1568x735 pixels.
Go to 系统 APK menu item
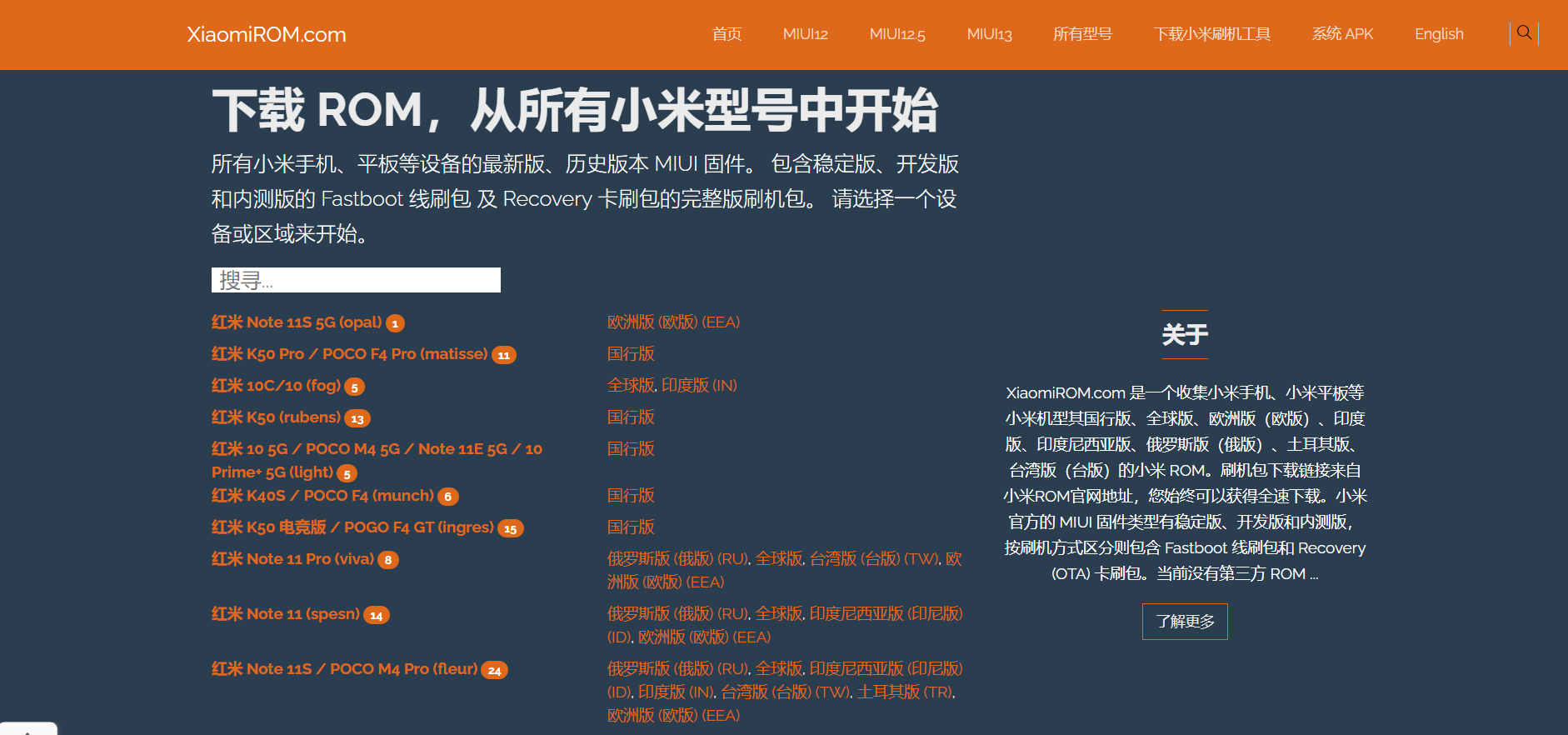[1342, 34]
